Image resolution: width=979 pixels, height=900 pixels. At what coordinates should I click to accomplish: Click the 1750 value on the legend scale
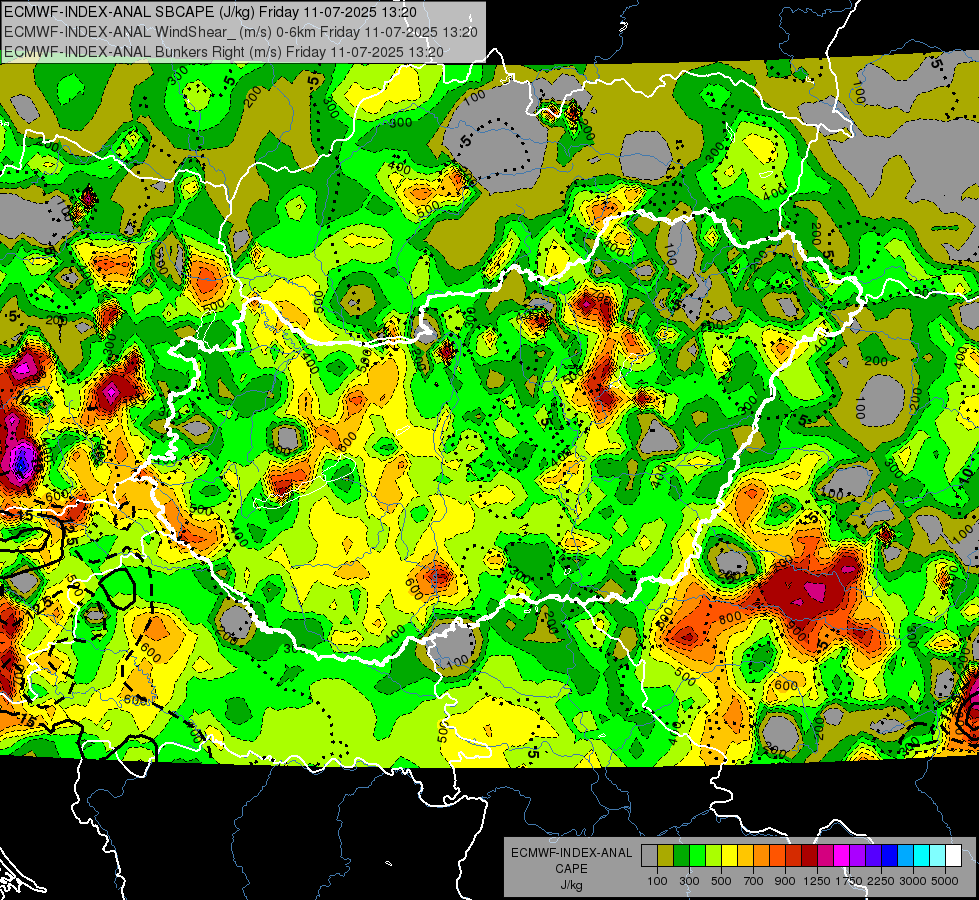click(849, 881)
